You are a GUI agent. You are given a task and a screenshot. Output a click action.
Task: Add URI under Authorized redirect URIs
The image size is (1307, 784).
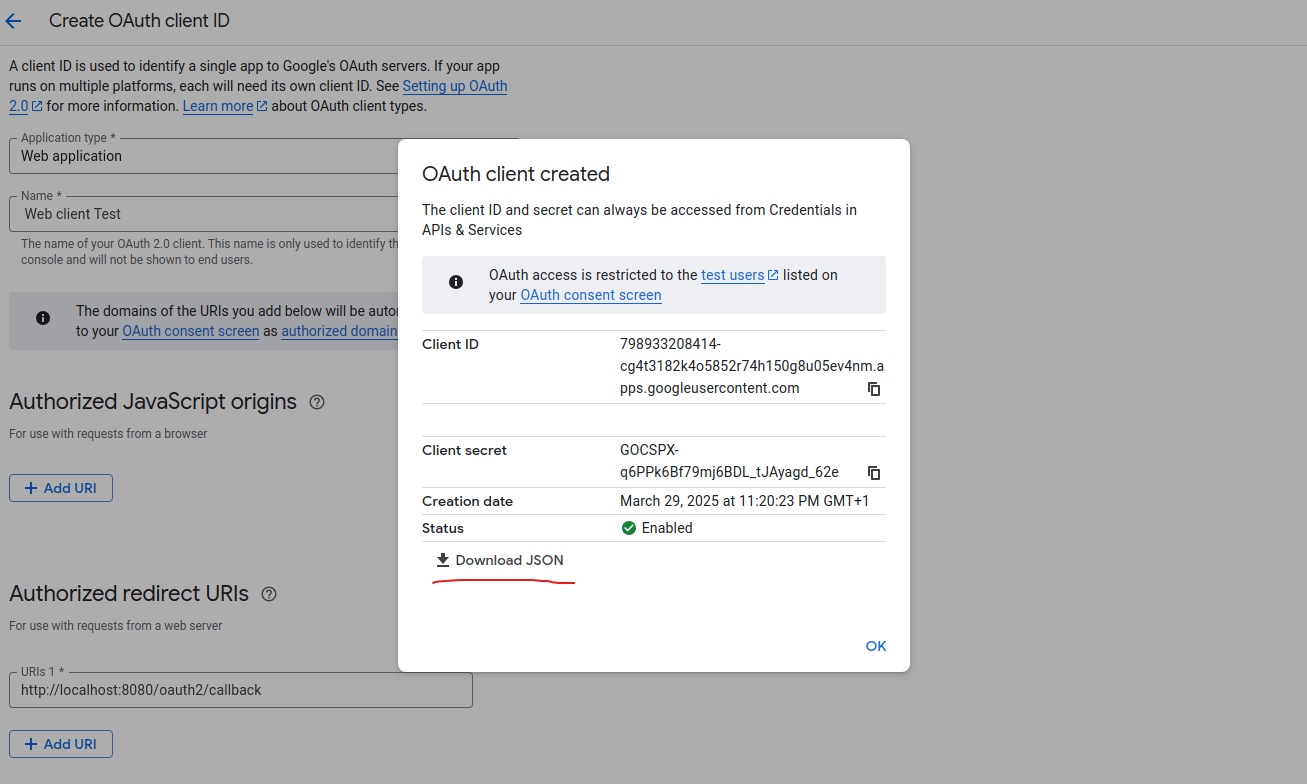tap(61, 744)
